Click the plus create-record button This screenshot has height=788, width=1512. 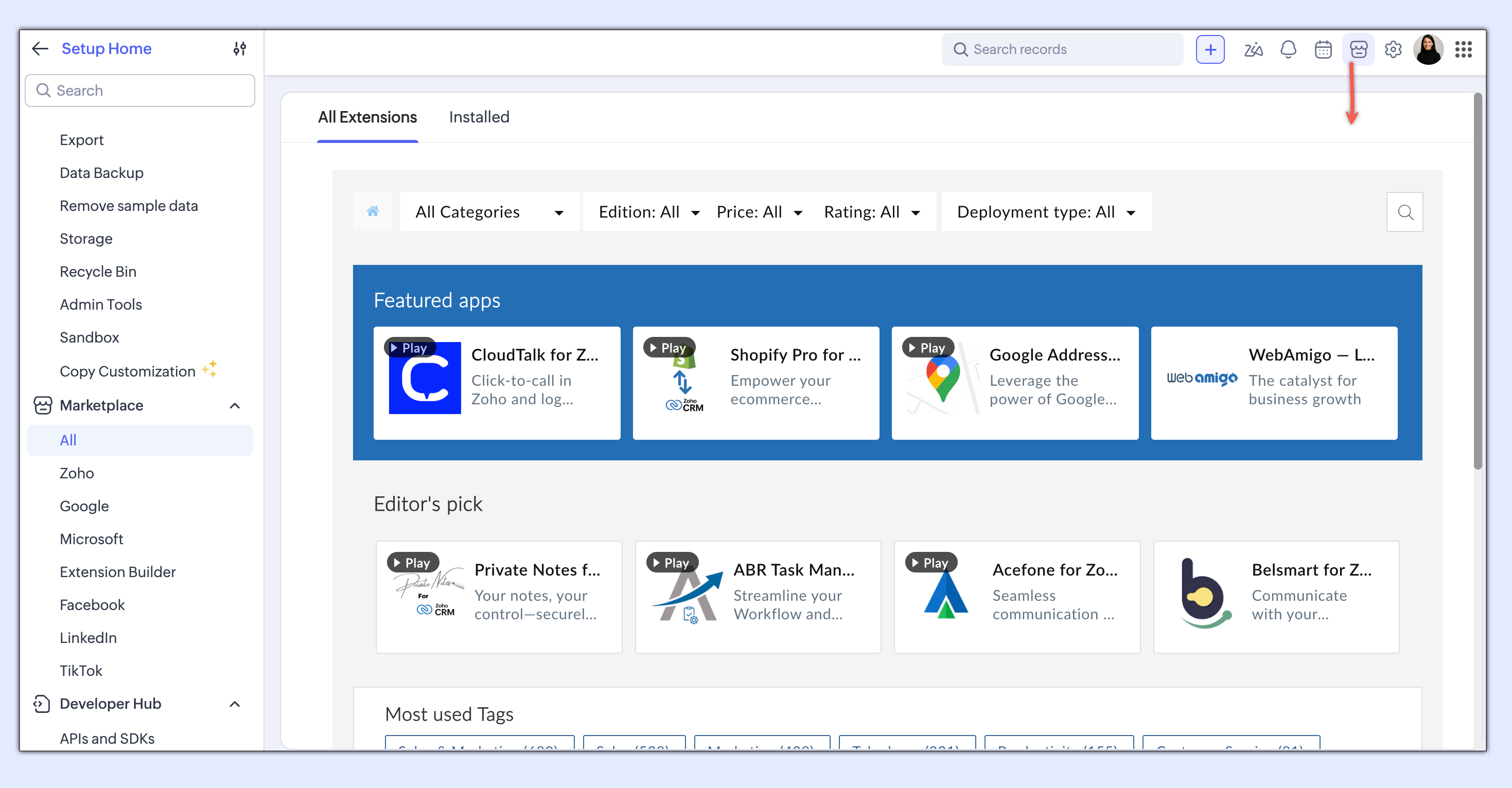point(1210,49)
